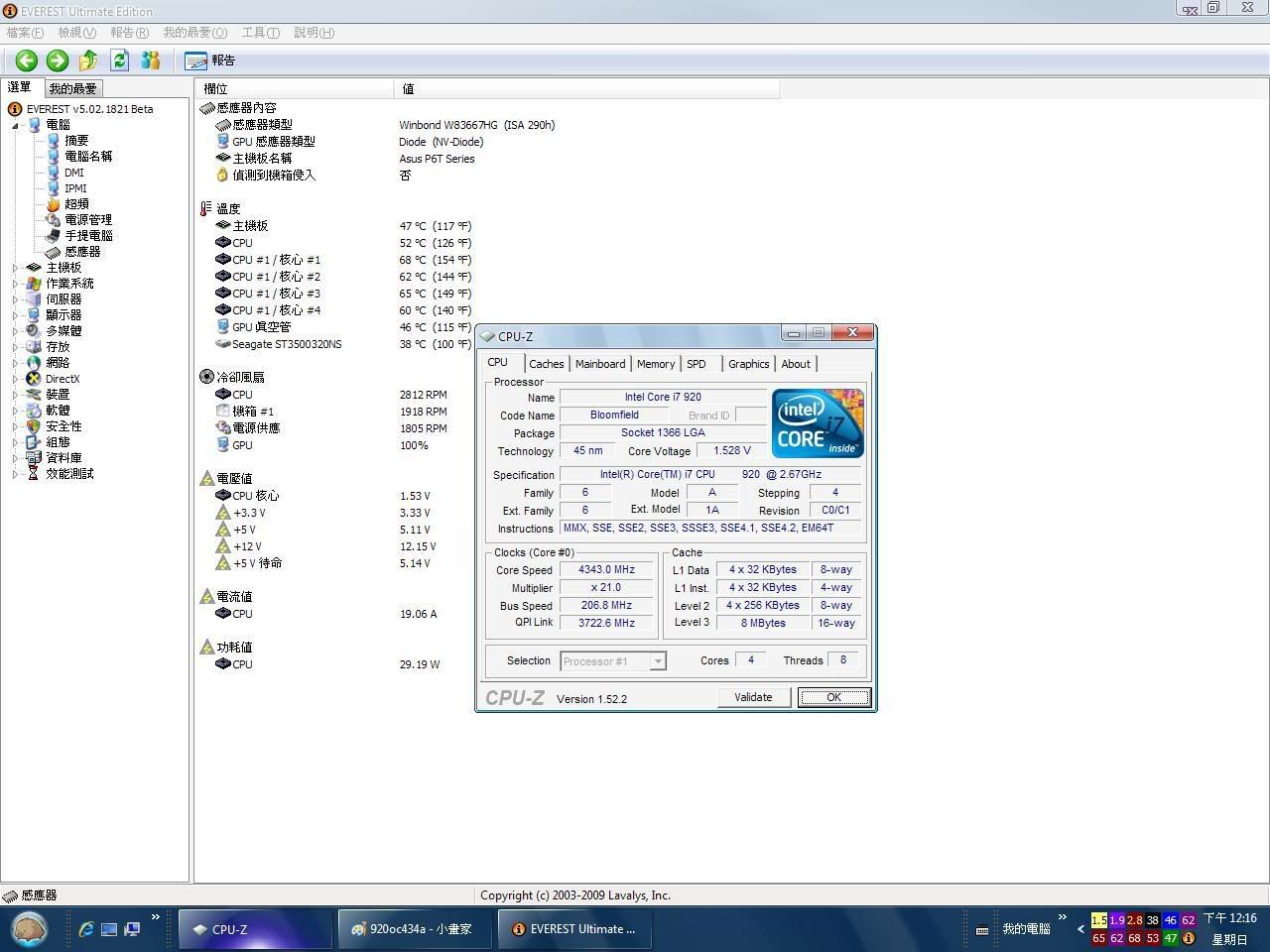Expand the 顯示器 tree node
The width and height of the screenshot is (1270, 952).
pos(15,315)
